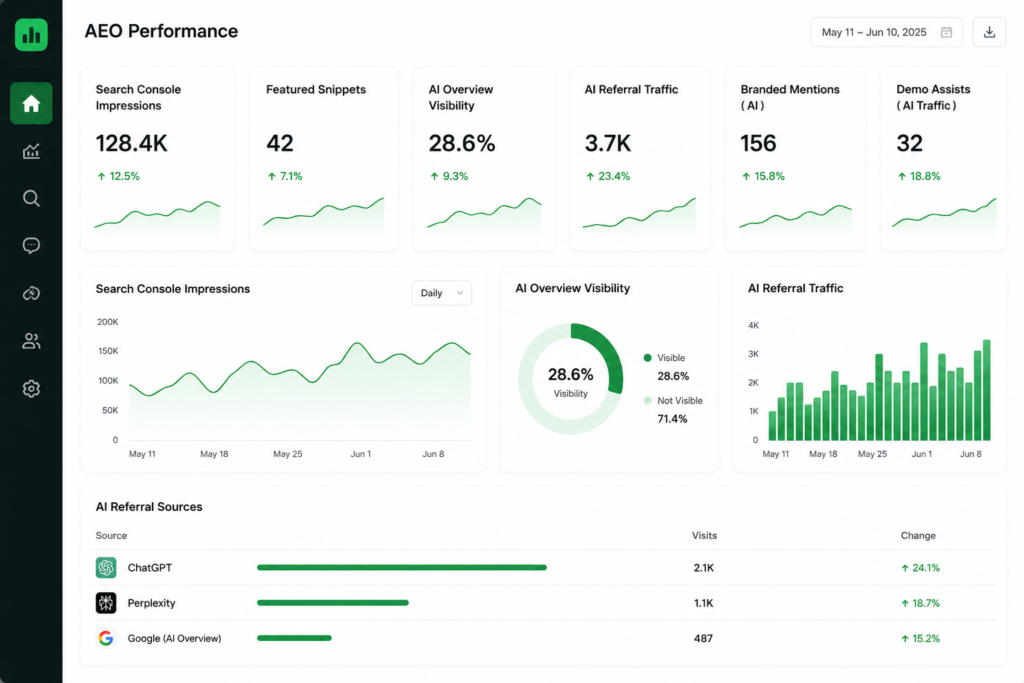Image resolution: width=1024 pixels, height=683 pixels.
Task: Open the Home dashboard in sidebar
Action: click(31, 103)
